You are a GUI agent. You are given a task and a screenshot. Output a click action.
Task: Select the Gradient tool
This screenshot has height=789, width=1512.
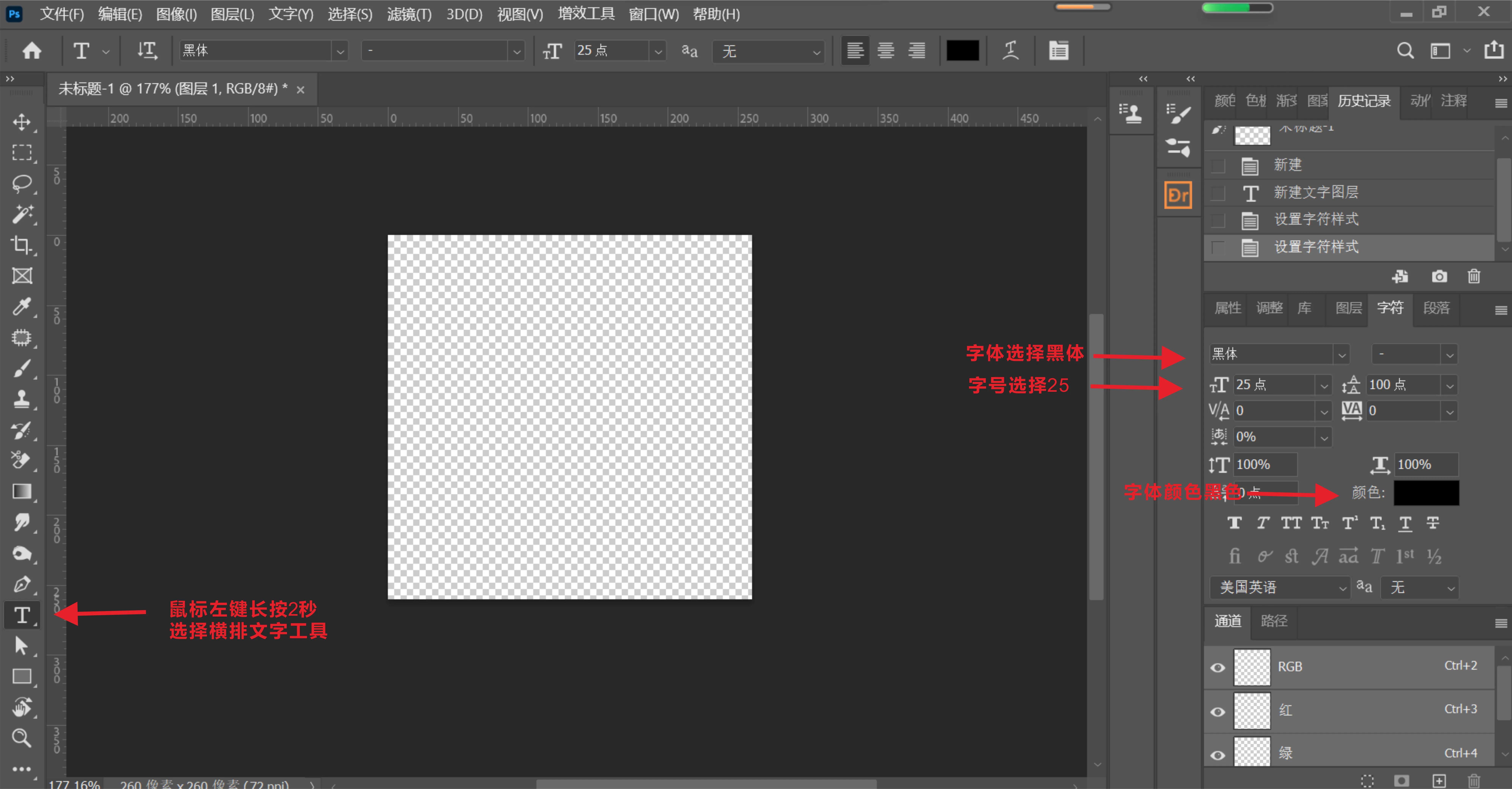22,491
